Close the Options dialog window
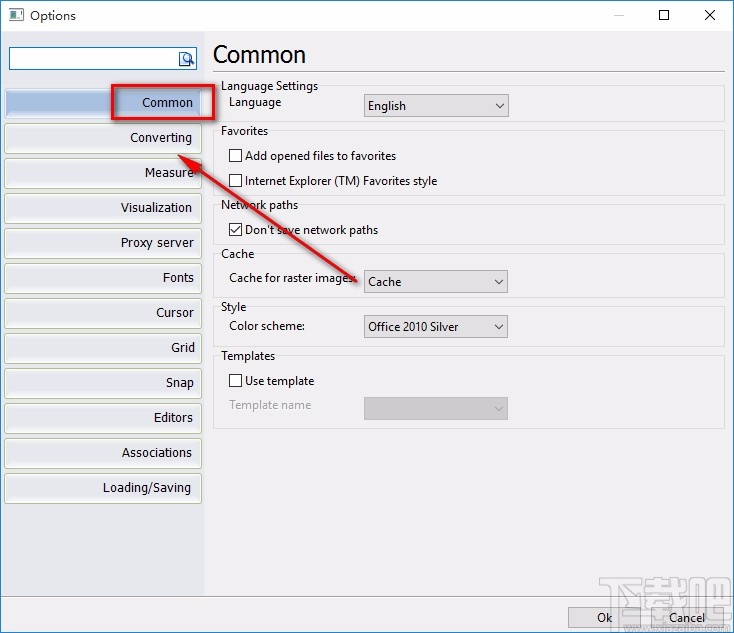The image size is (734, 633). (x=709, y=15)
